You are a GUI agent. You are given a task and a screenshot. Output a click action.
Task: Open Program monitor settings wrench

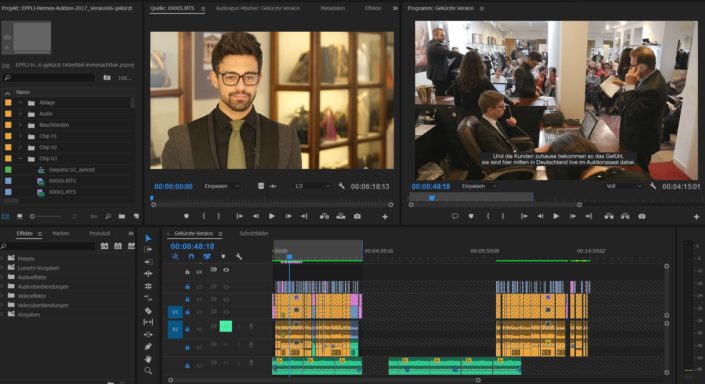coord(652,186)
